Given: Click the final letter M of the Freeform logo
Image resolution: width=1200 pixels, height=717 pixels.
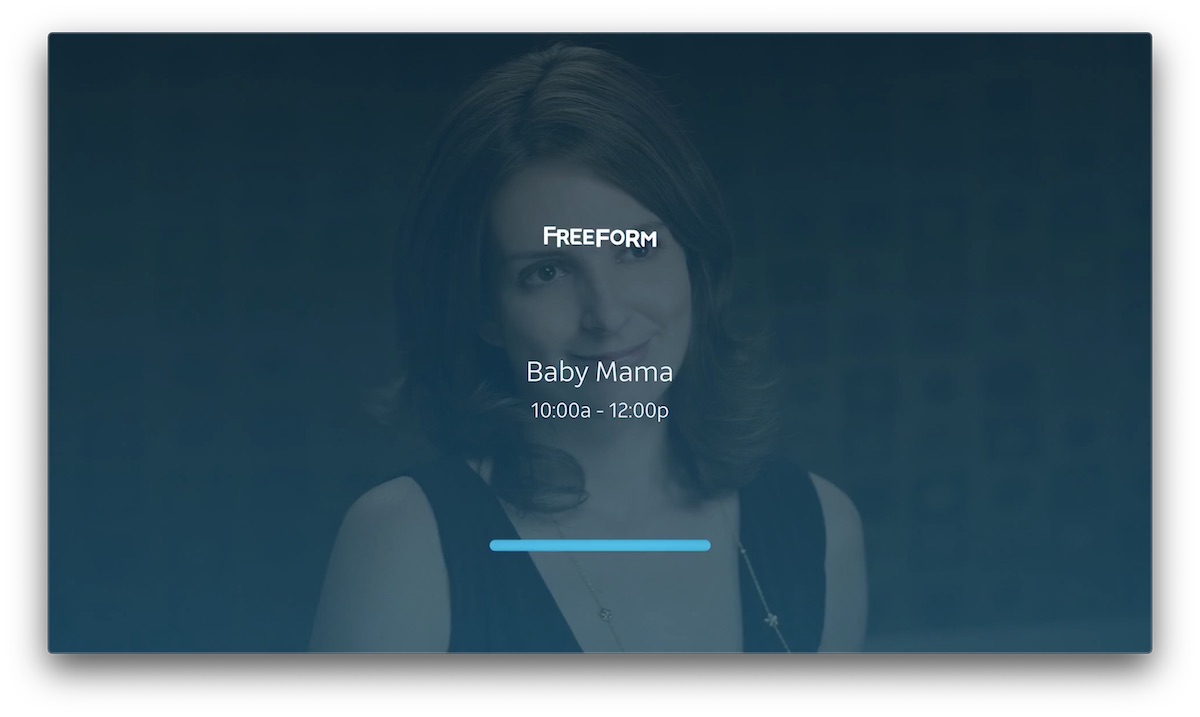Looking at the screenshot, I should click(x=646, y=238).
